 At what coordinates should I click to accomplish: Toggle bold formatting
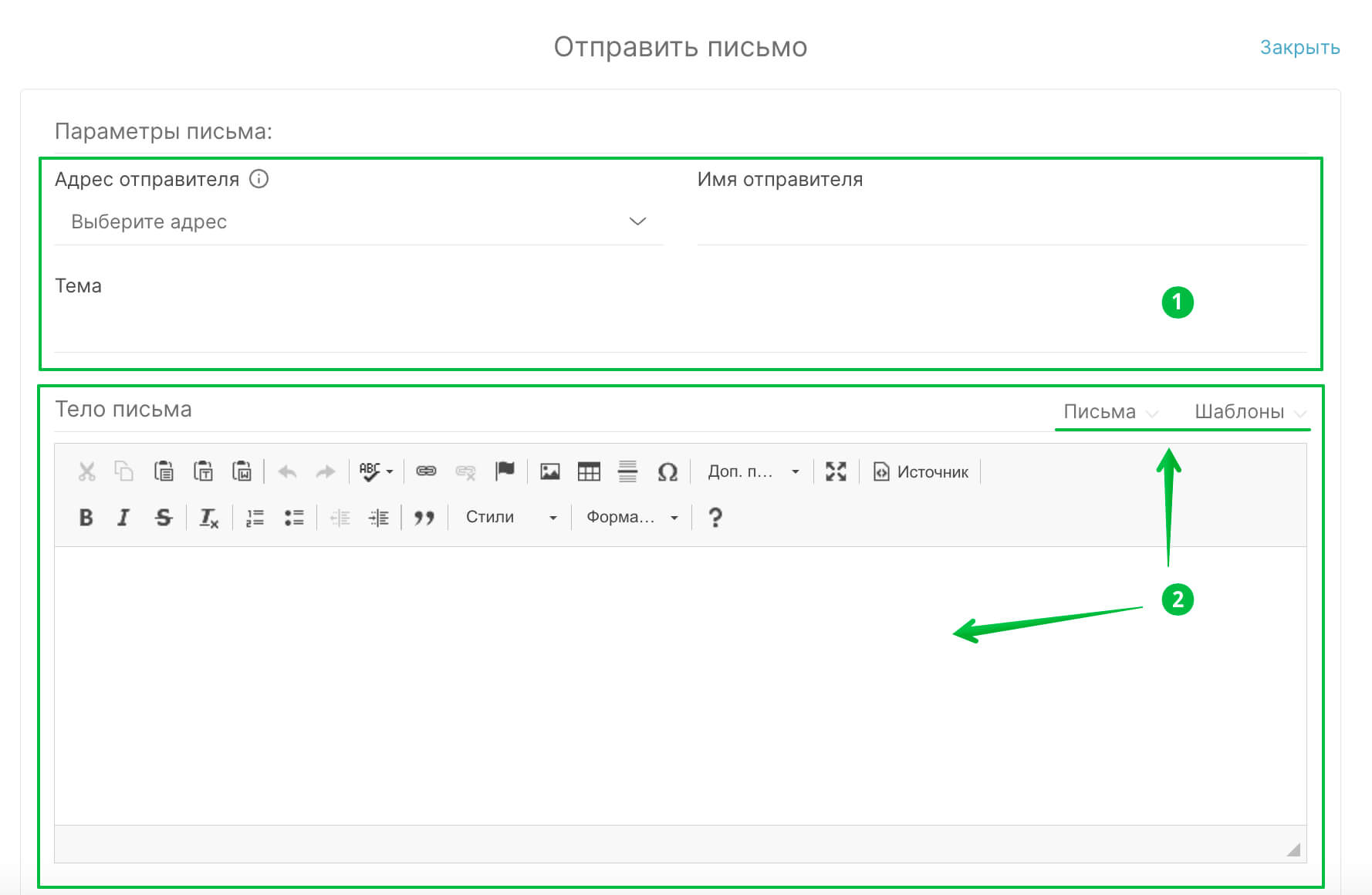[x=86, y=518]
